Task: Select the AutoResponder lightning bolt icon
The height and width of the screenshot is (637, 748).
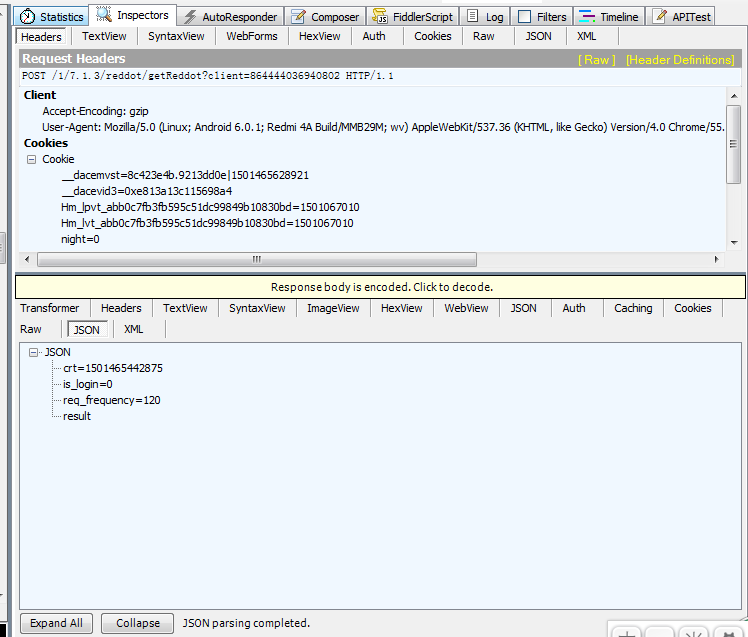Action: click(190, 17)
